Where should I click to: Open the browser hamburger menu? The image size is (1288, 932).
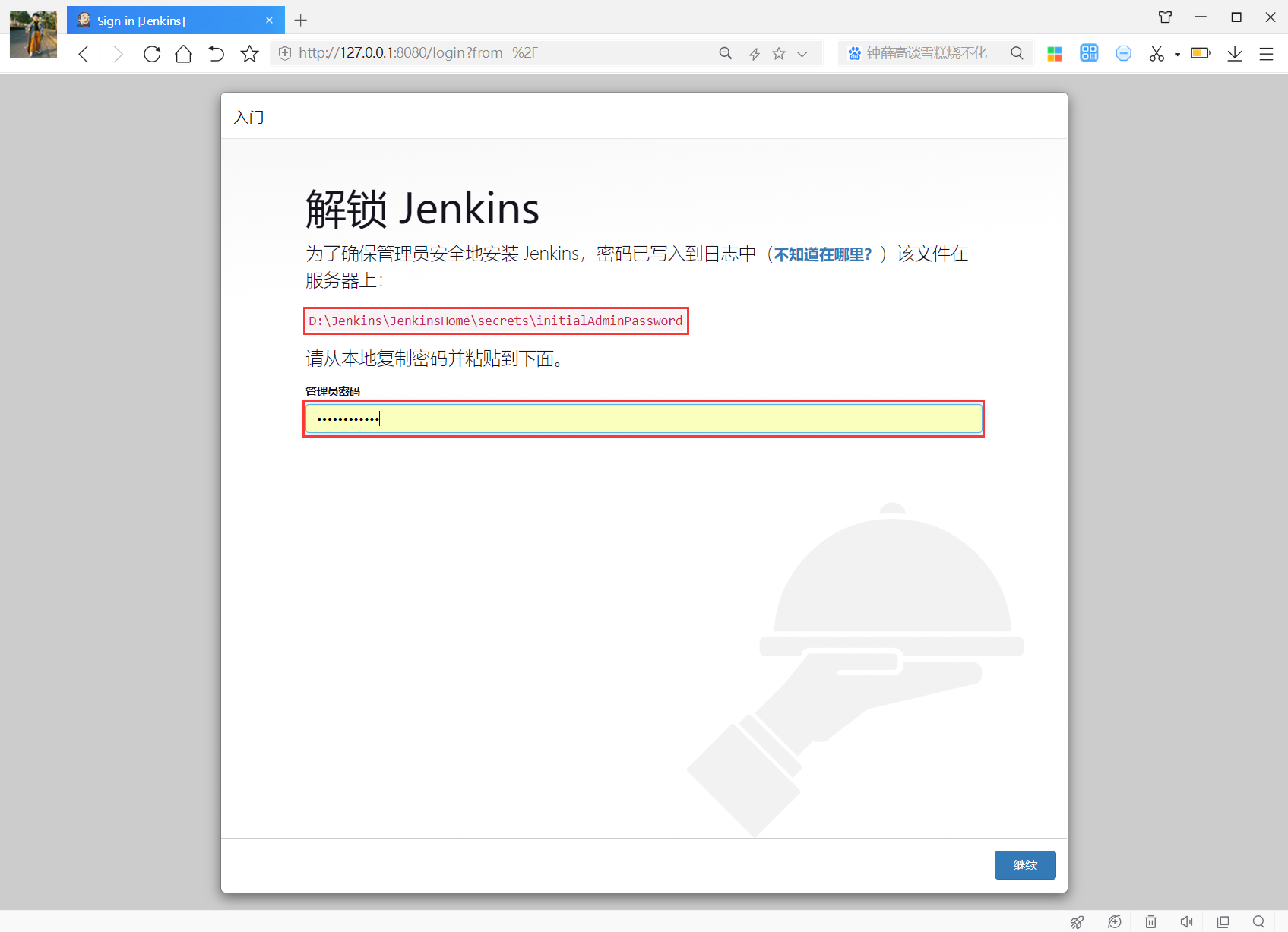1266,54
